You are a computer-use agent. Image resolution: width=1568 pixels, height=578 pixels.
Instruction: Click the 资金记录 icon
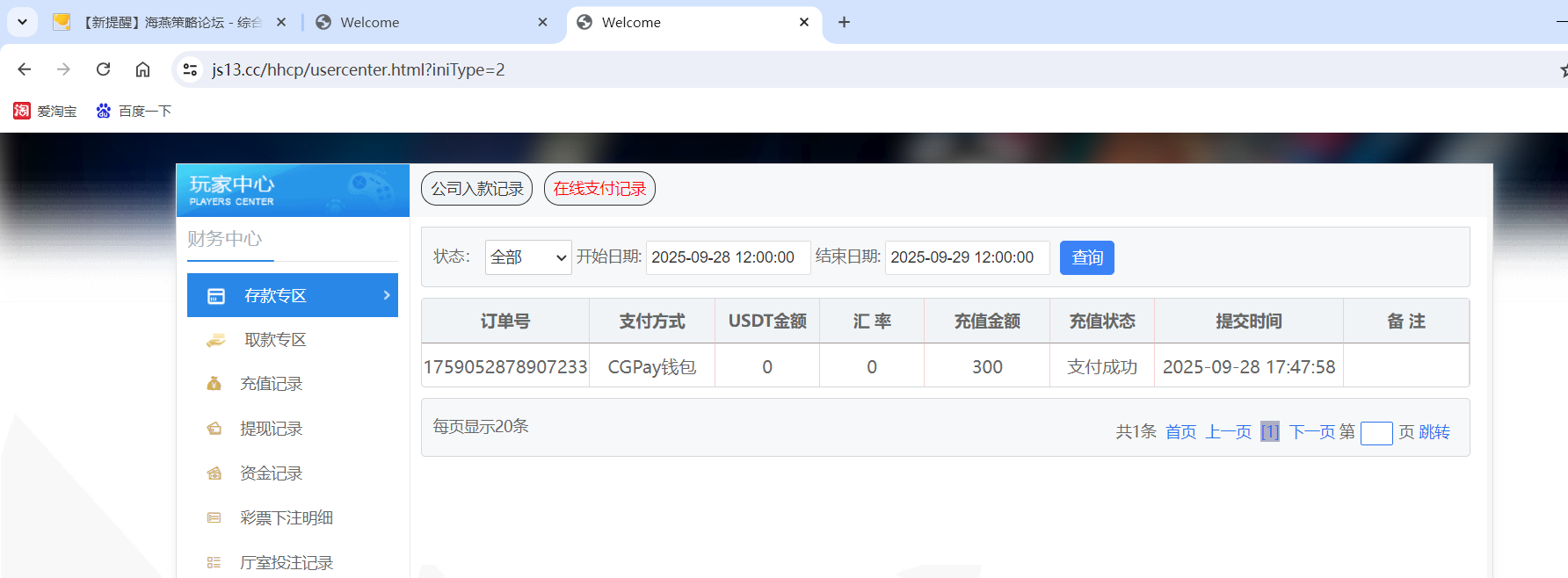coord(214,473)
